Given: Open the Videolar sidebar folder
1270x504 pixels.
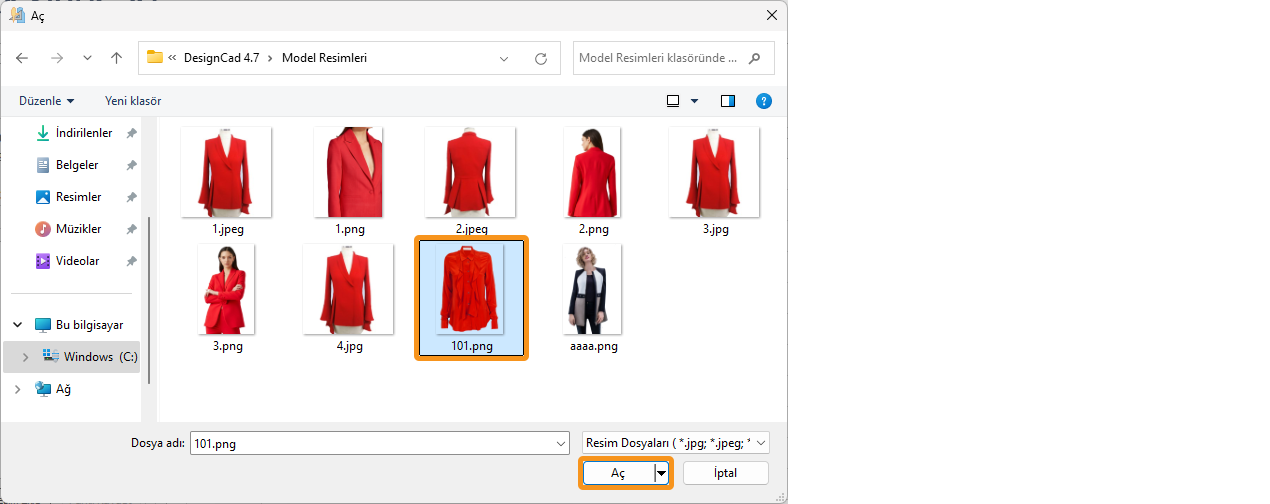Looking at the screenshot, I should tap(77, 261).
